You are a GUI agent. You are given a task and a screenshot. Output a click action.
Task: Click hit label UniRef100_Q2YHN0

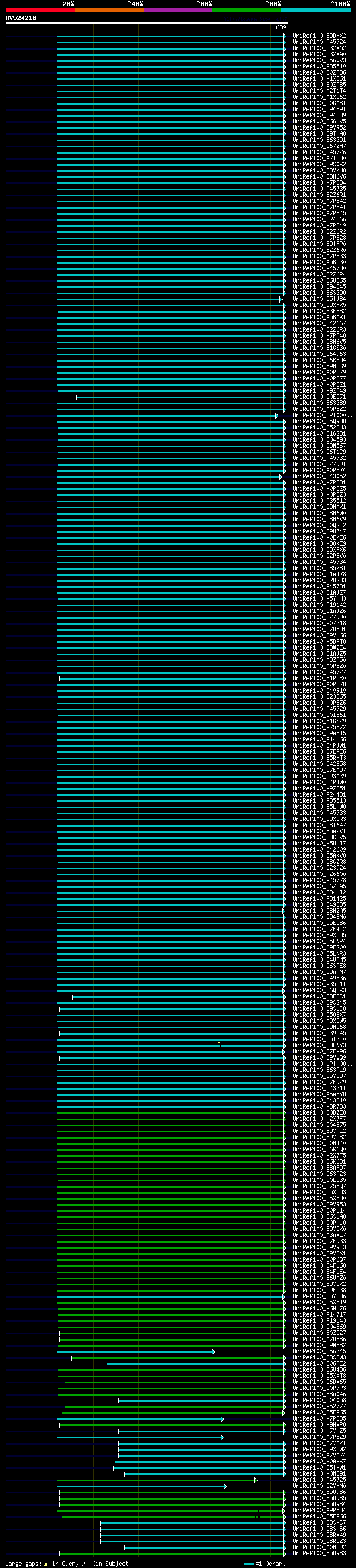click(319, 1486)
